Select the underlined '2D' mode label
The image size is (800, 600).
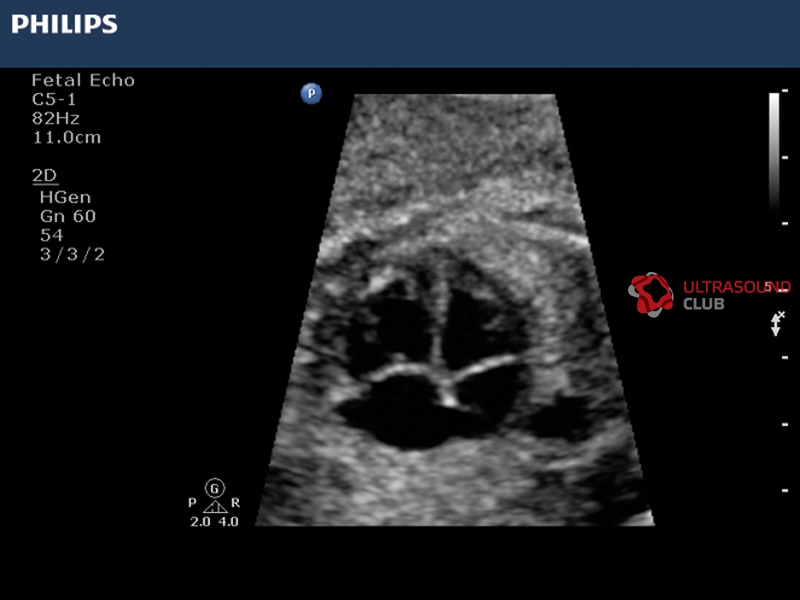click(x=45, y=176)
